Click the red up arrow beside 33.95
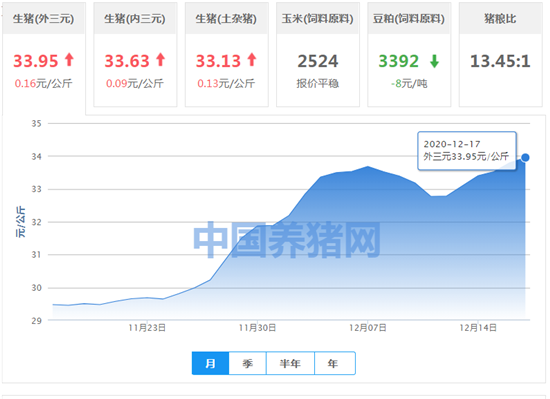 (69, 60)
